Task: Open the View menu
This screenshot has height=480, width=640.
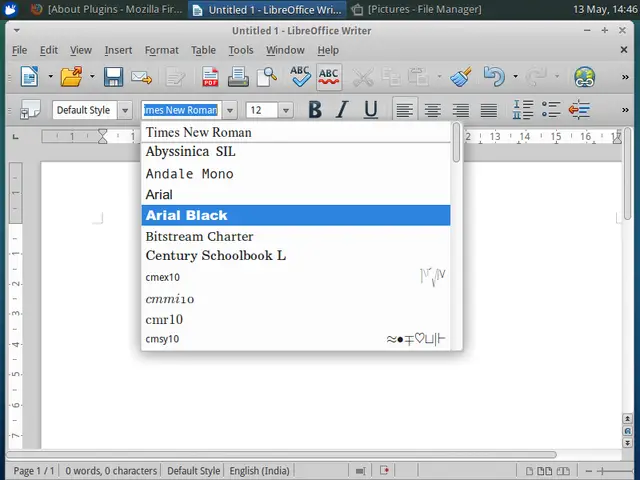Action: 81,50
